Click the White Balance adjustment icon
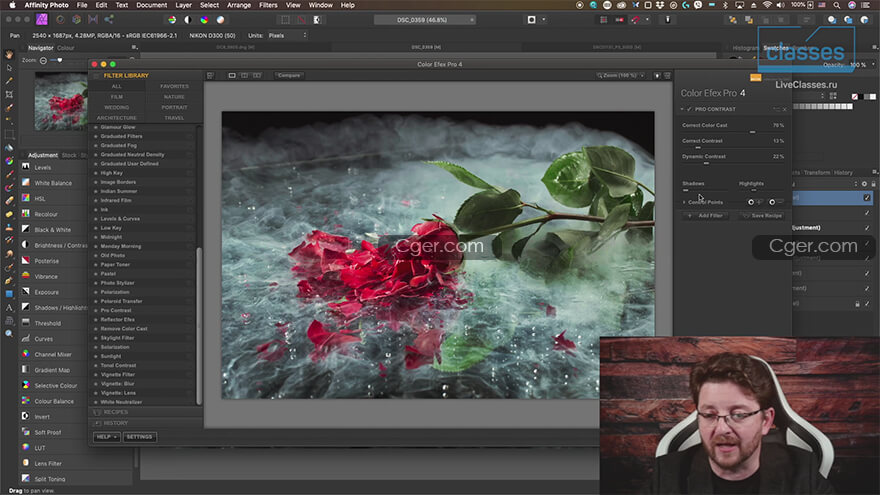The width and height of the screenshot is (880, 495). pyautogui.click(x=26, y=182)
